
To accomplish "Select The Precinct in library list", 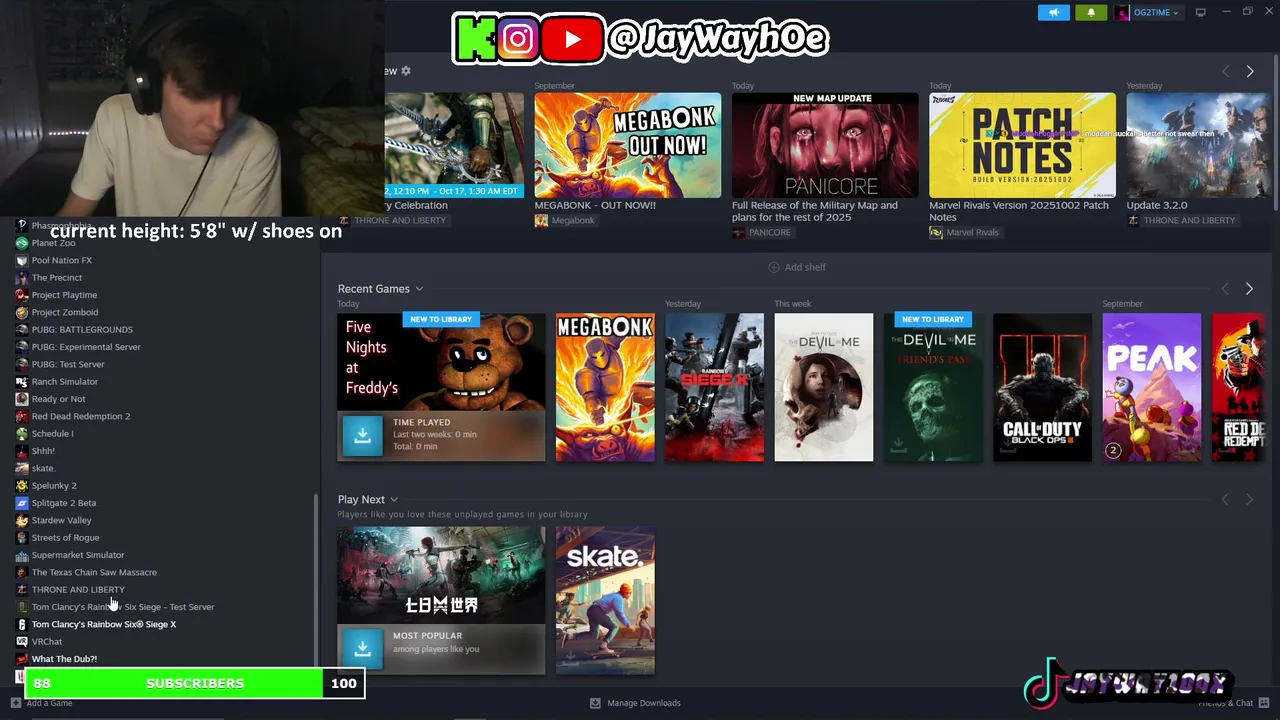I will click(57, 278).
